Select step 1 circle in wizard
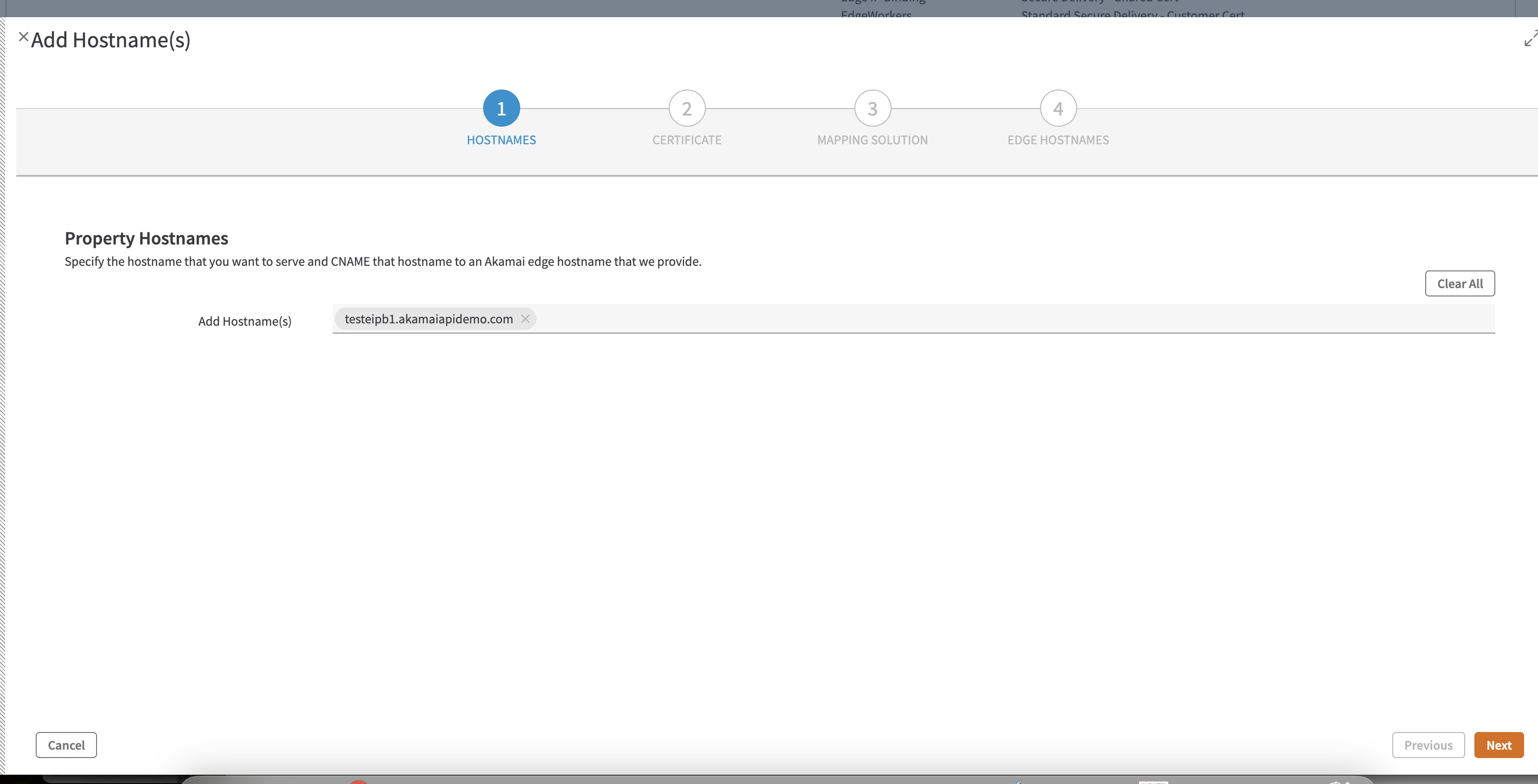The image size is (1538, 784). click(501, 109)
